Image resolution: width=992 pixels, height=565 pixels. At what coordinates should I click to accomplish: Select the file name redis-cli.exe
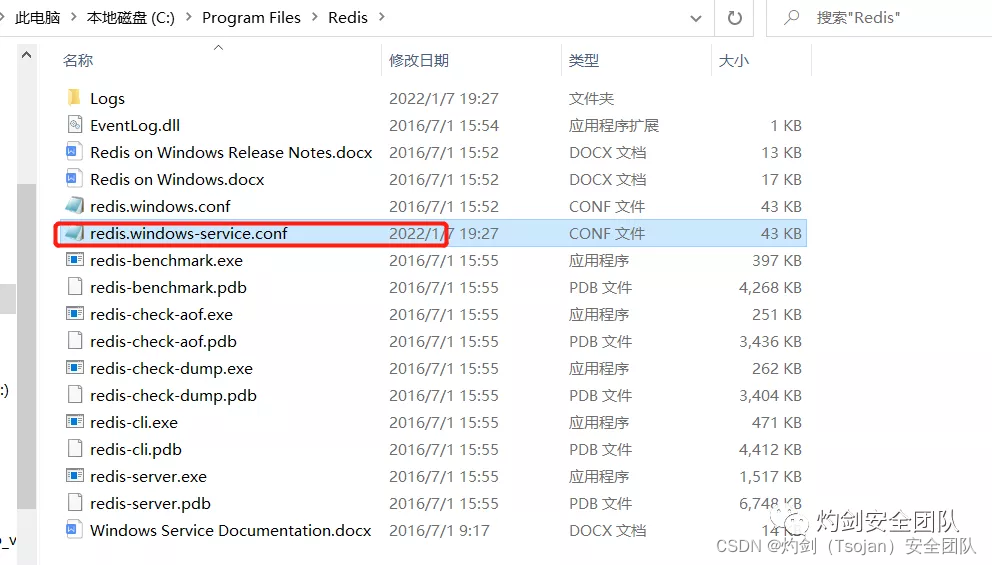(133, 423)
